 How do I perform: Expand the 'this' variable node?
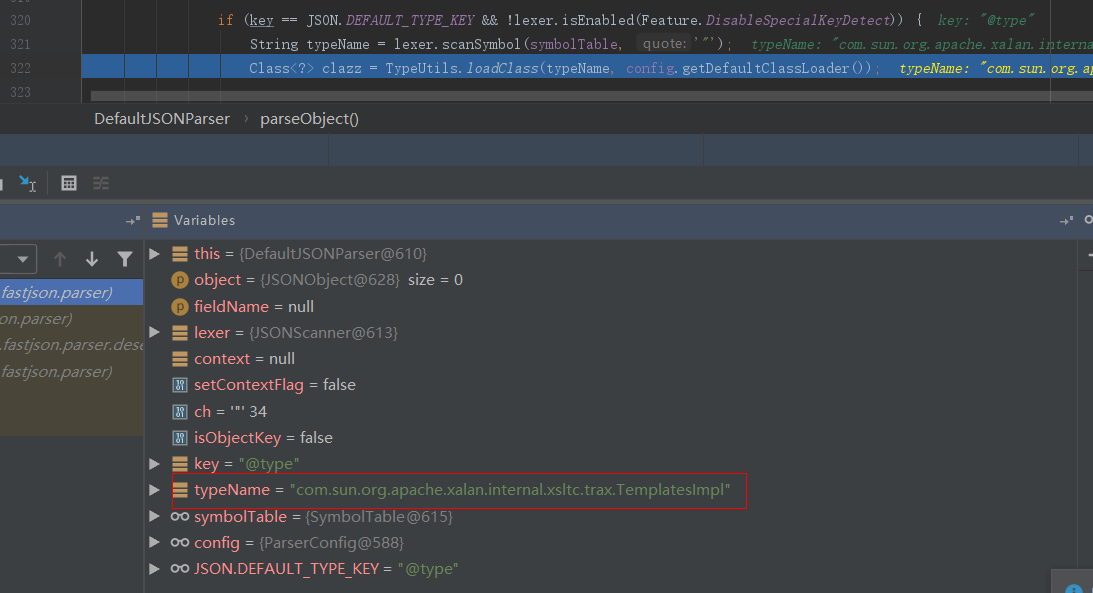click(154, 254)
